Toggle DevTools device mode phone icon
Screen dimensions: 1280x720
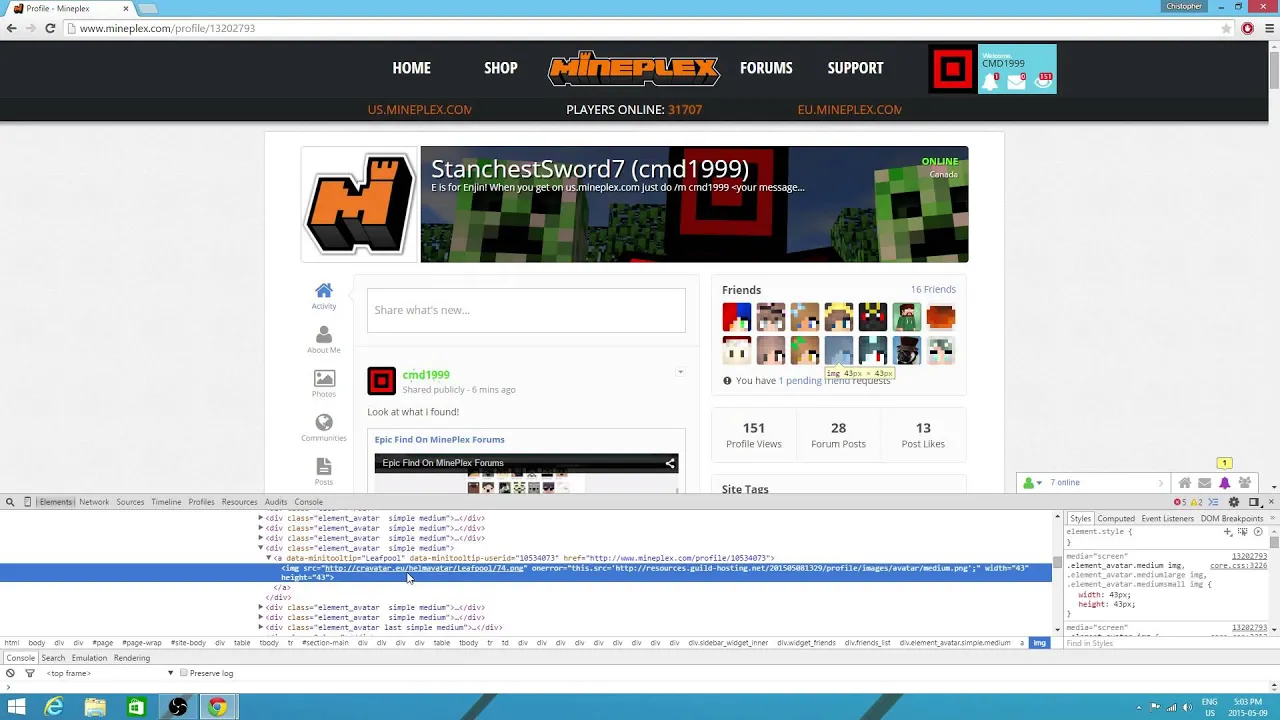coord(28,502)
